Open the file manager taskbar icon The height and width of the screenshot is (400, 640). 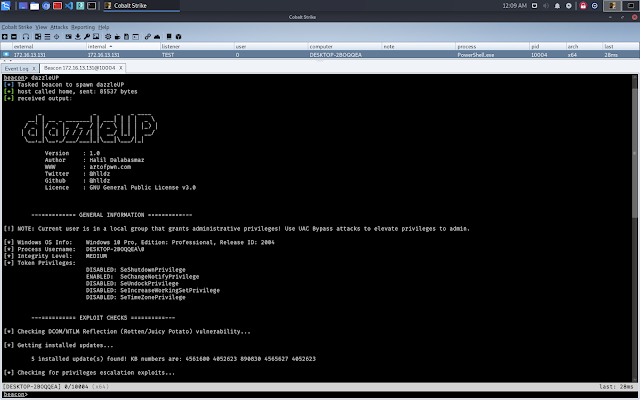click(34, 6)
